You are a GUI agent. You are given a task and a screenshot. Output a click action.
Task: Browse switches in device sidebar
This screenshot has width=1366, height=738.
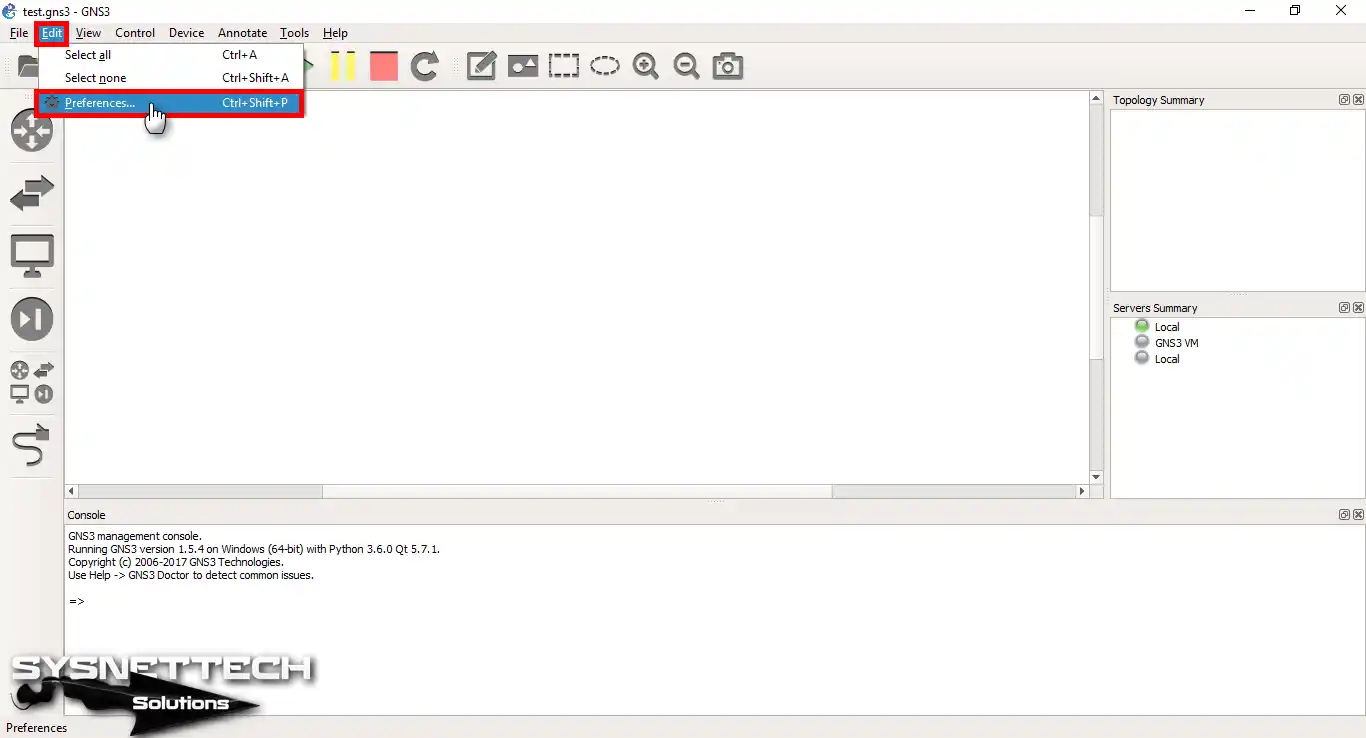[x=32, y=193]
